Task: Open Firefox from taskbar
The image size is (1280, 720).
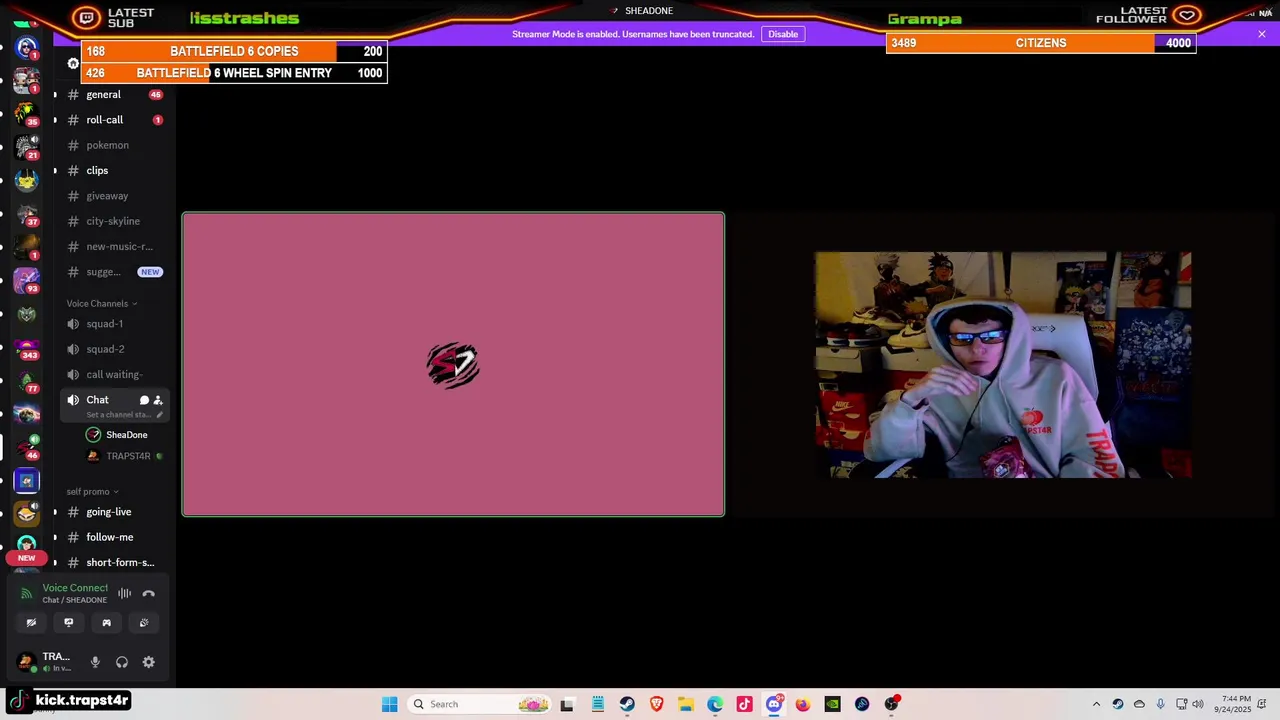Action: pos(803,704)
